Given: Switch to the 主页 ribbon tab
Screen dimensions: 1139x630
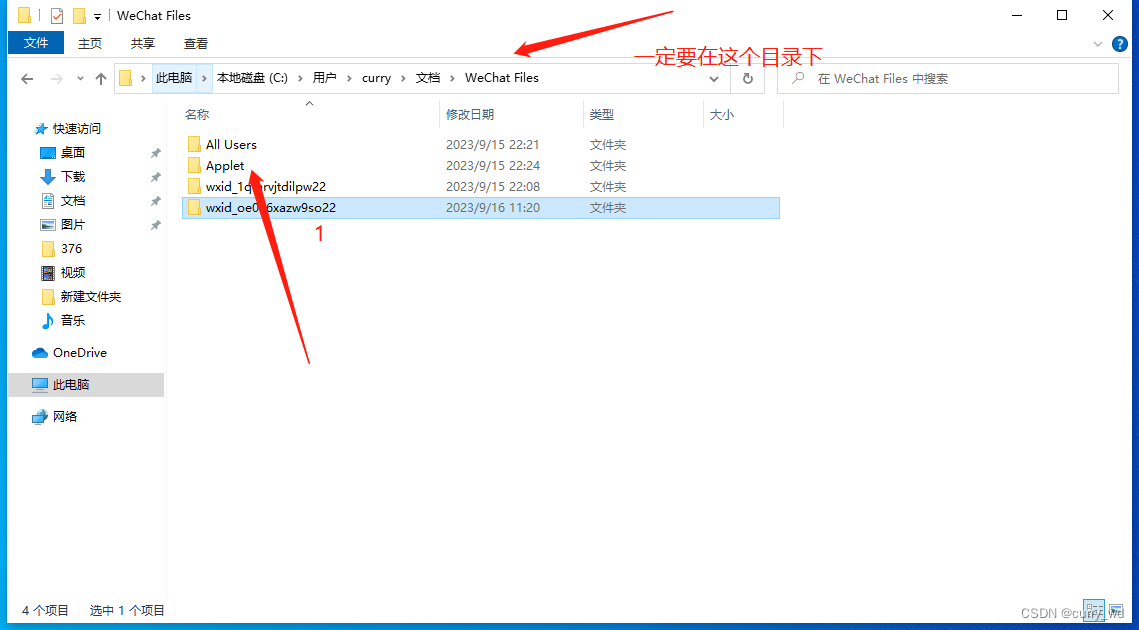Looking at the screenshot, I should (89, 44).
